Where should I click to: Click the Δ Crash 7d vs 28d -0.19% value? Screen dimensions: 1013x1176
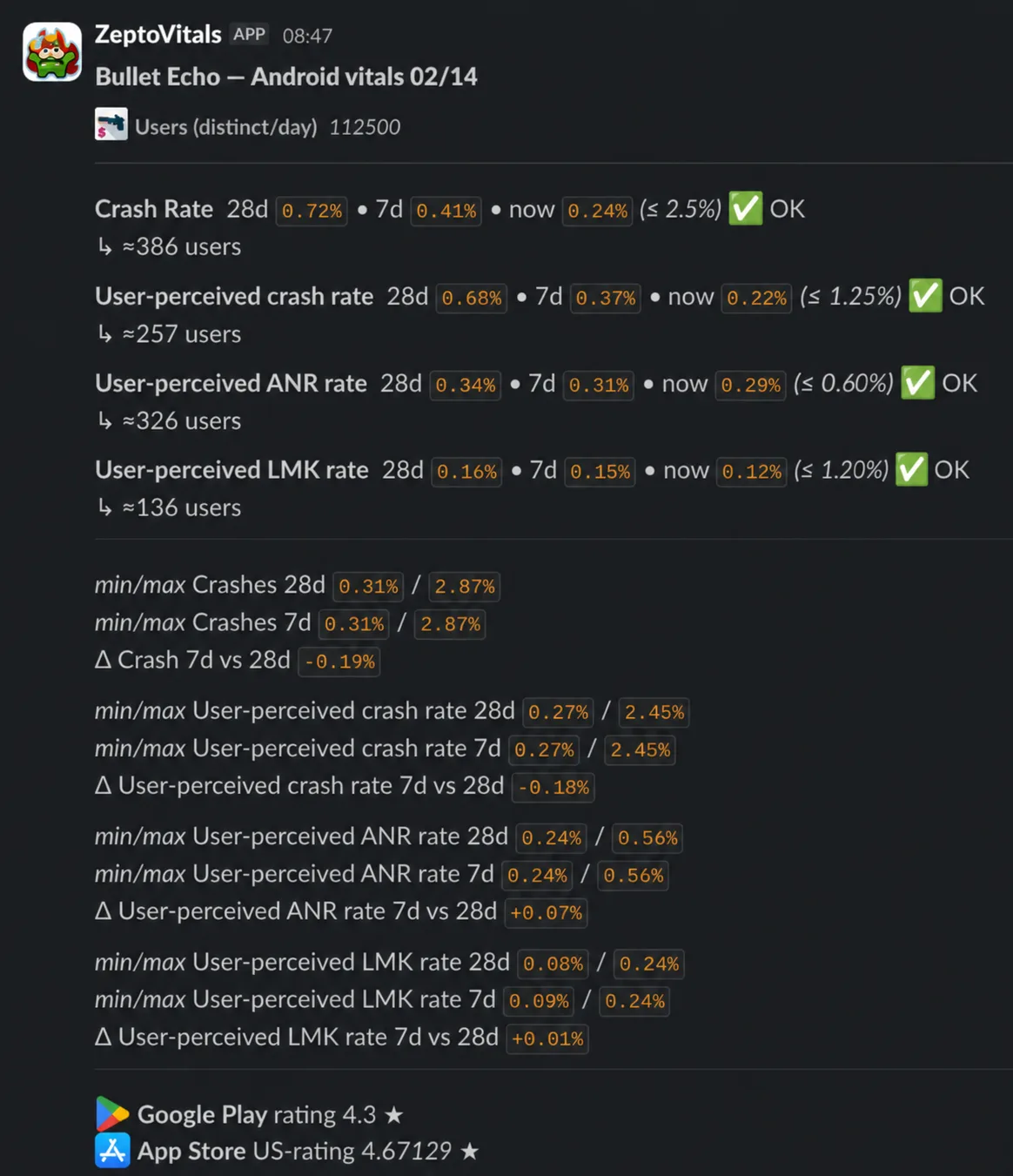point(339,662)
